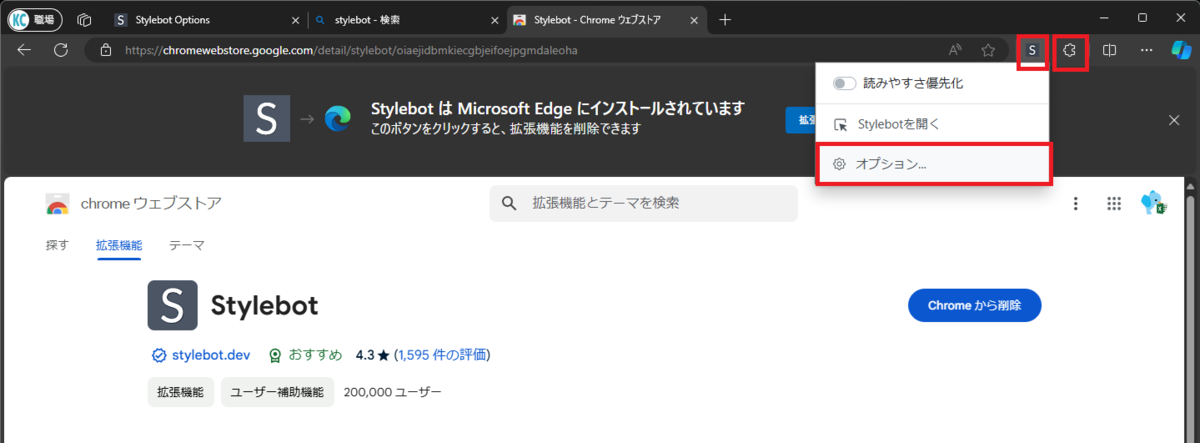
Task: Activate Read aloud icon in address bar
Action: [x=955, y=50]
